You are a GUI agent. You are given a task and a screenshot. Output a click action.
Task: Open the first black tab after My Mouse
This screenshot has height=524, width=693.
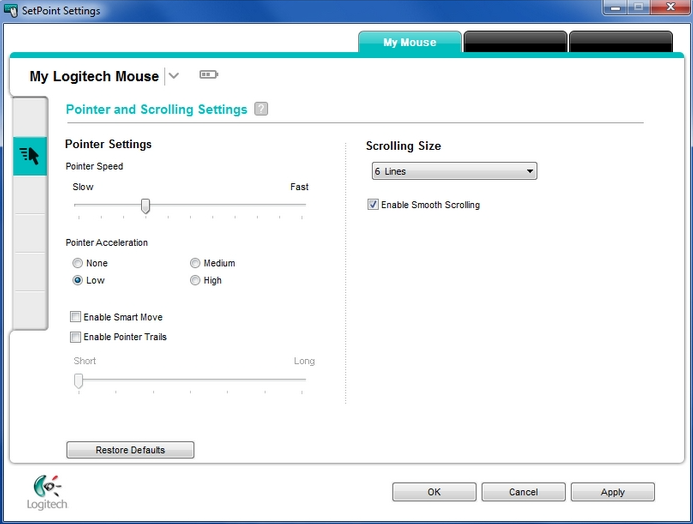click(x=515, y=42)
